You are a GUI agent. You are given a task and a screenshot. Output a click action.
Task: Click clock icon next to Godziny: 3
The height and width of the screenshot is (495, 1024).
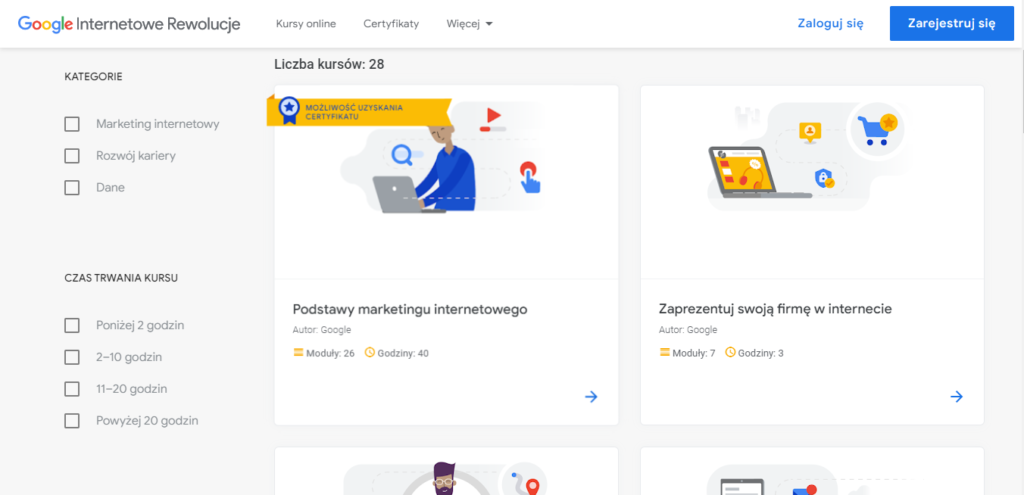[x=730, y=353]
